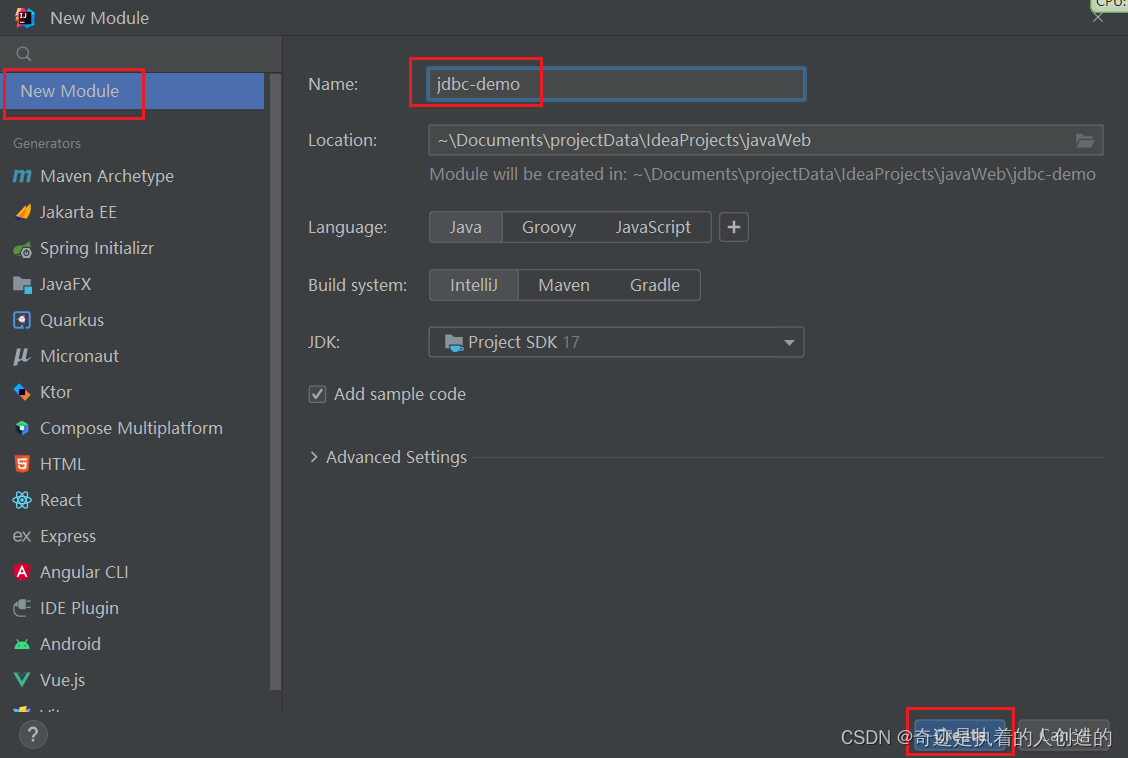Choose the IDE Plugin generator icon
The image size is (1128, 758).
22,608
